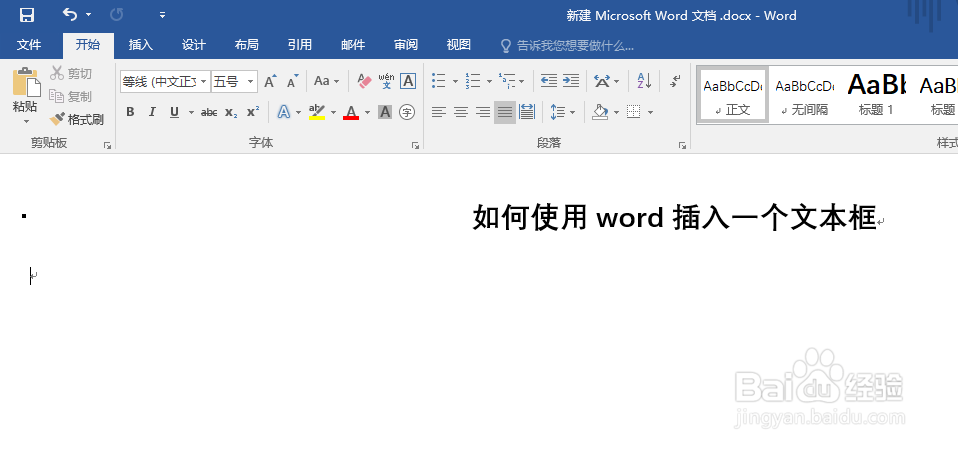Apply red font color

point(351,112)
